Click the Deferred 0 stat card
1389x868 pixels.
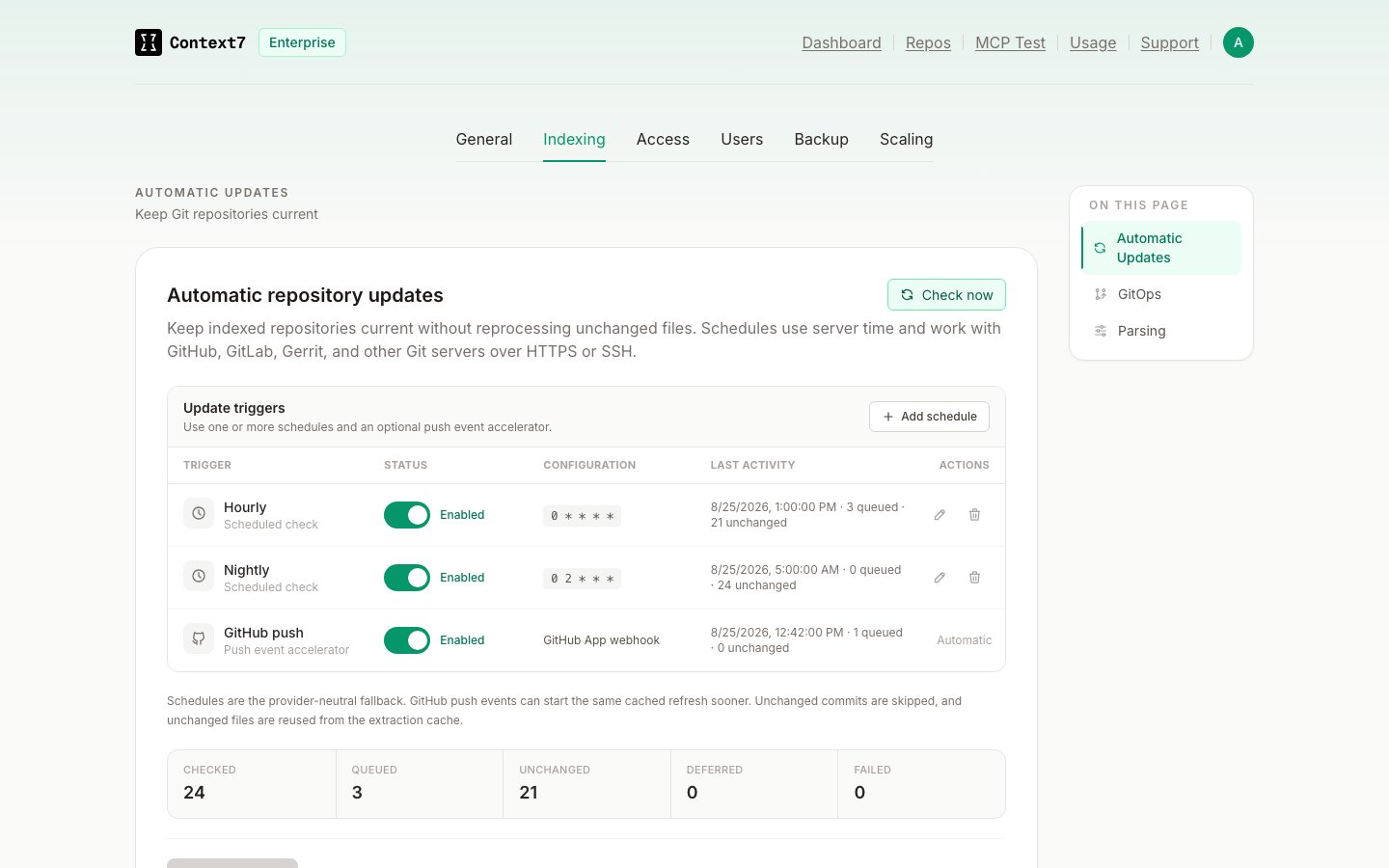tap(754, 784)
